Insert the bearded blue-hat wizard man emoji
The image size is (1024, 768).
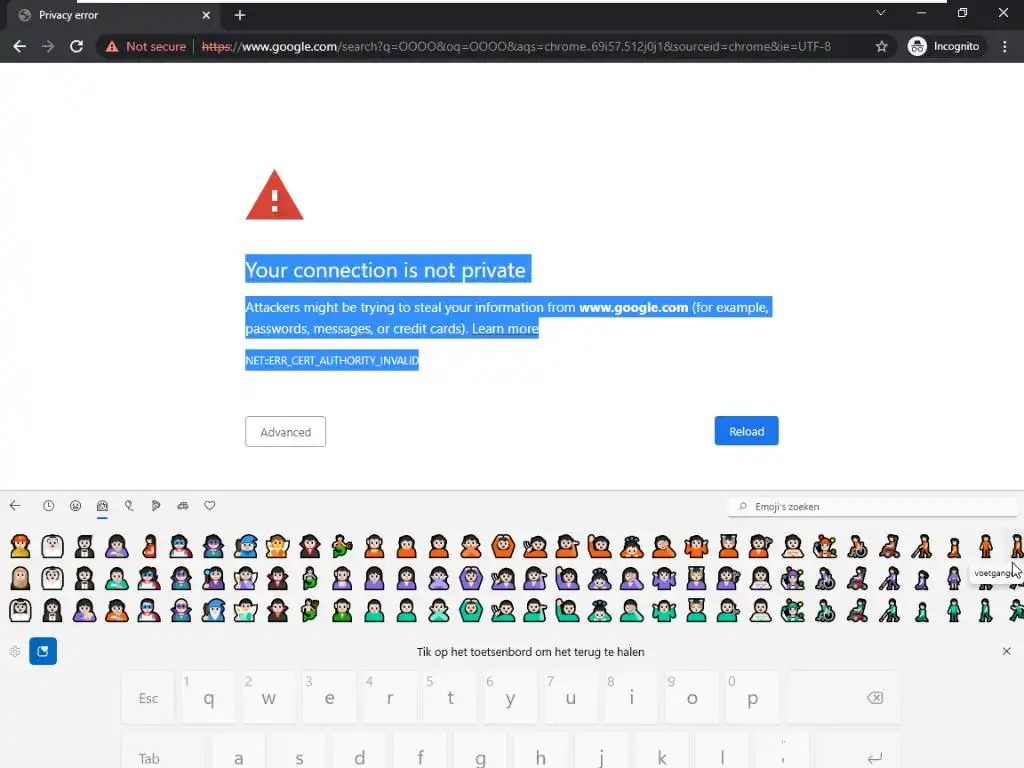click(x=214, y=610)
